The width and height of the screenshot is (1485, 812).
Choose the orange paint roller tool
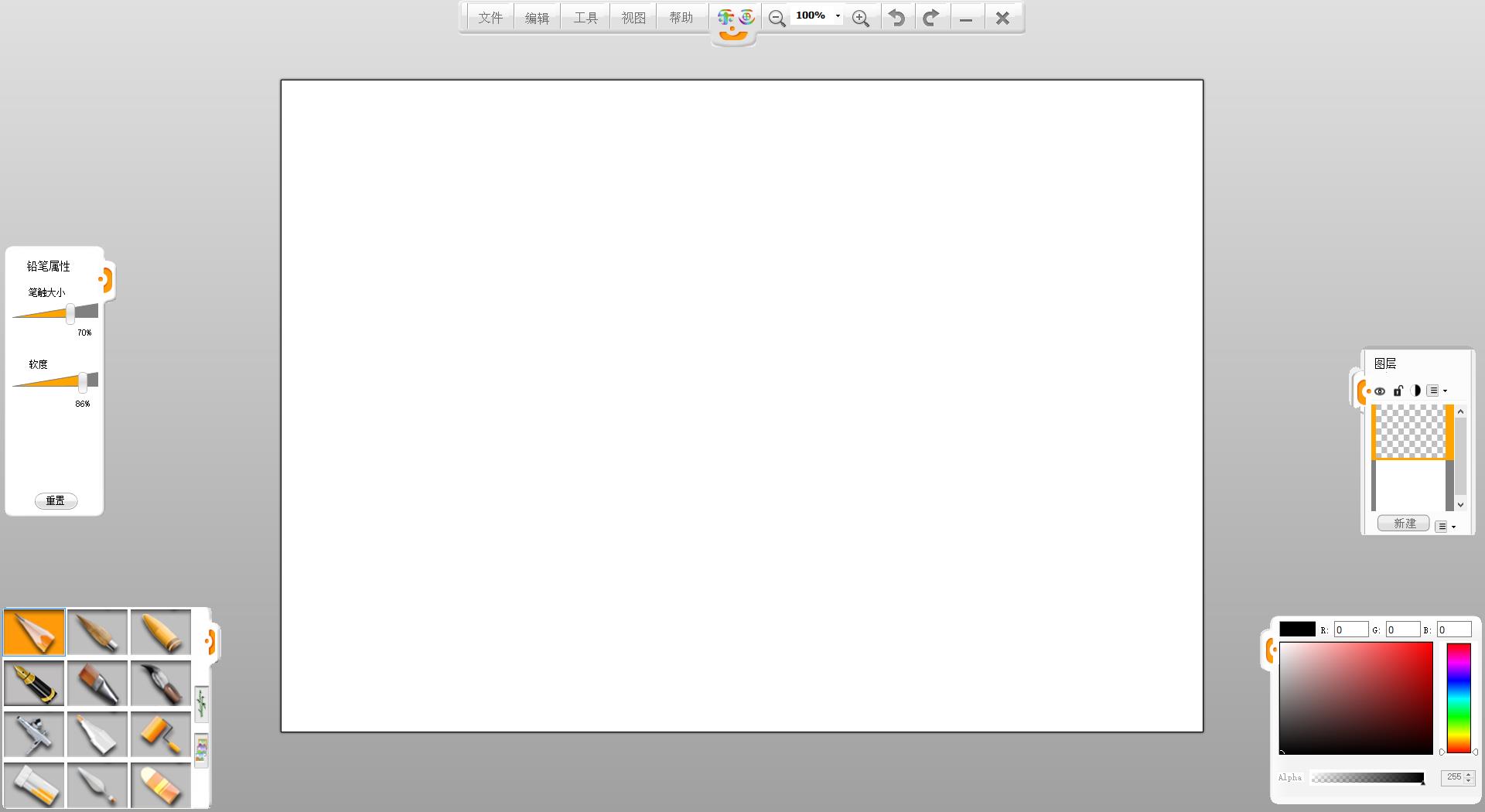click(x=160, y=734)
